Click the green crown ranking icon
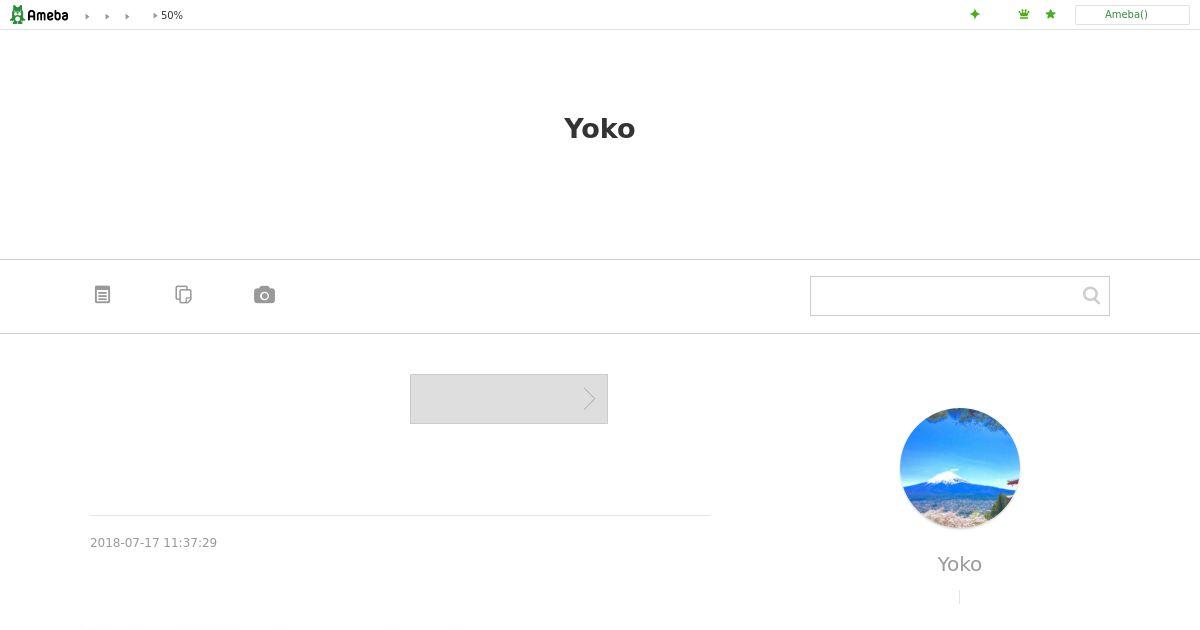1200x630 pixels. coord(1024,14)
